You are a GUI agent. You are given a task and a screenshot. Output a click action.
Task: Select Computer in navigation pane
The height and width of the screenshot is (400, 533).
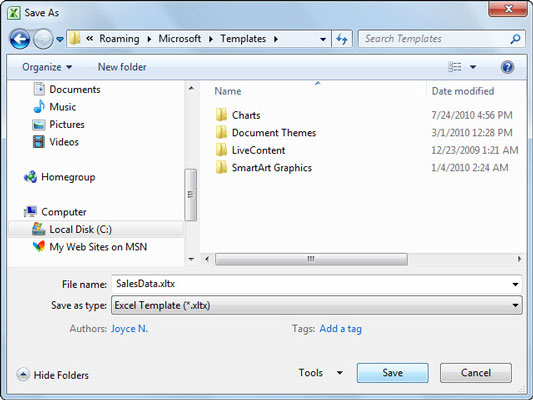point(64,212)
